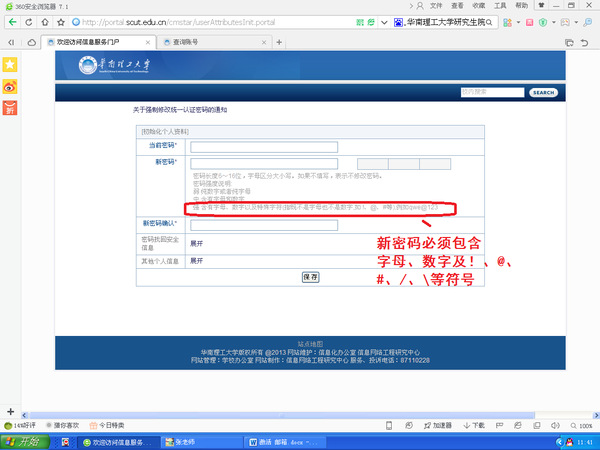Open the Windows 开始 Start button
The image size is (600, 450).
(22, 441)
